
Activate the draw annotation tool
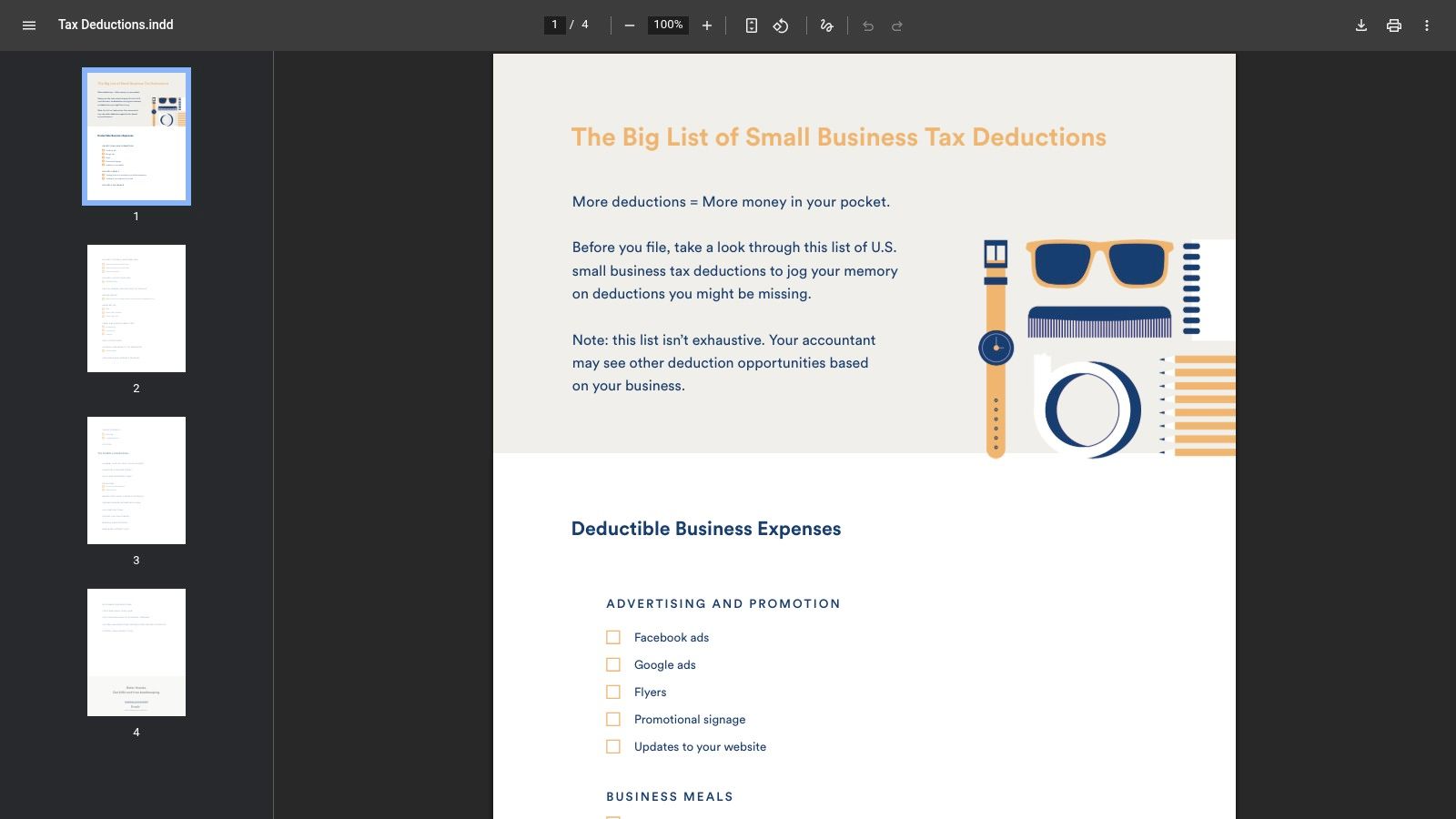click(x=826, y=25)
